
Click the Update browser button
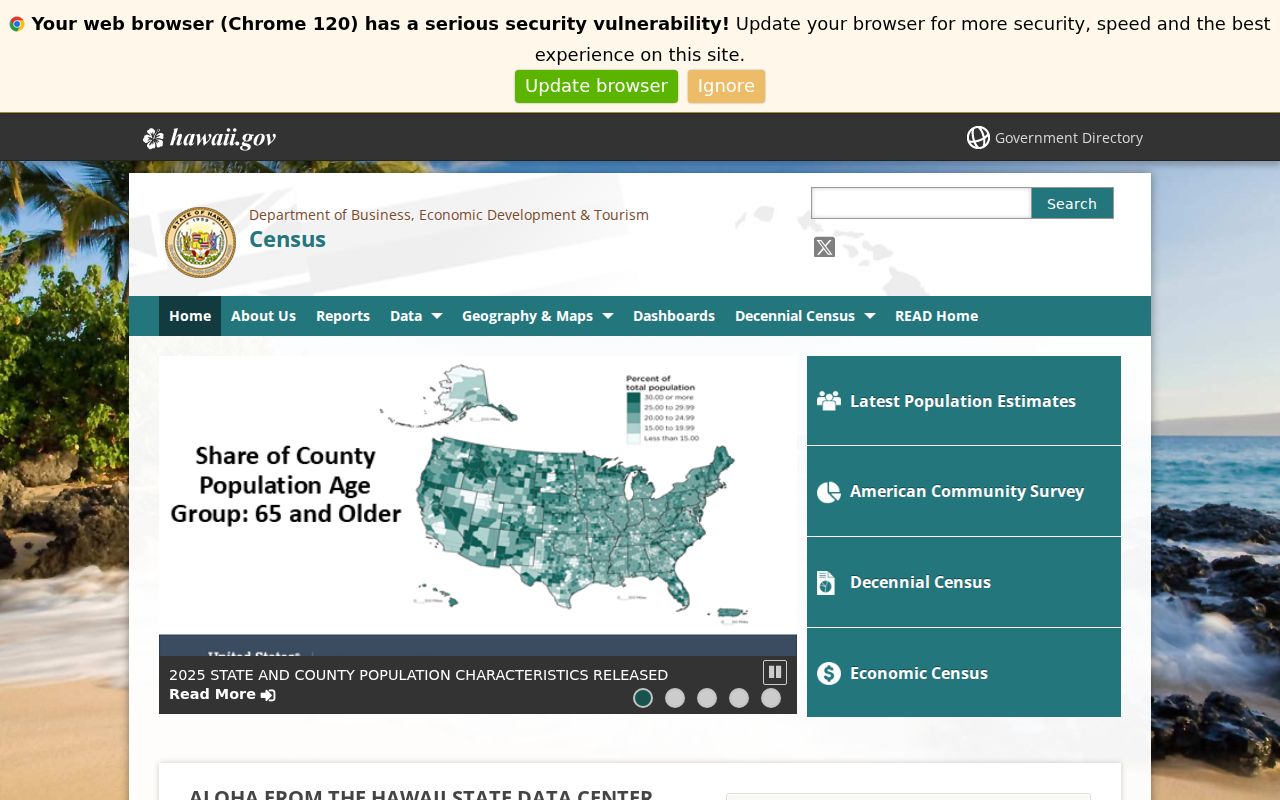click(596, 86)
